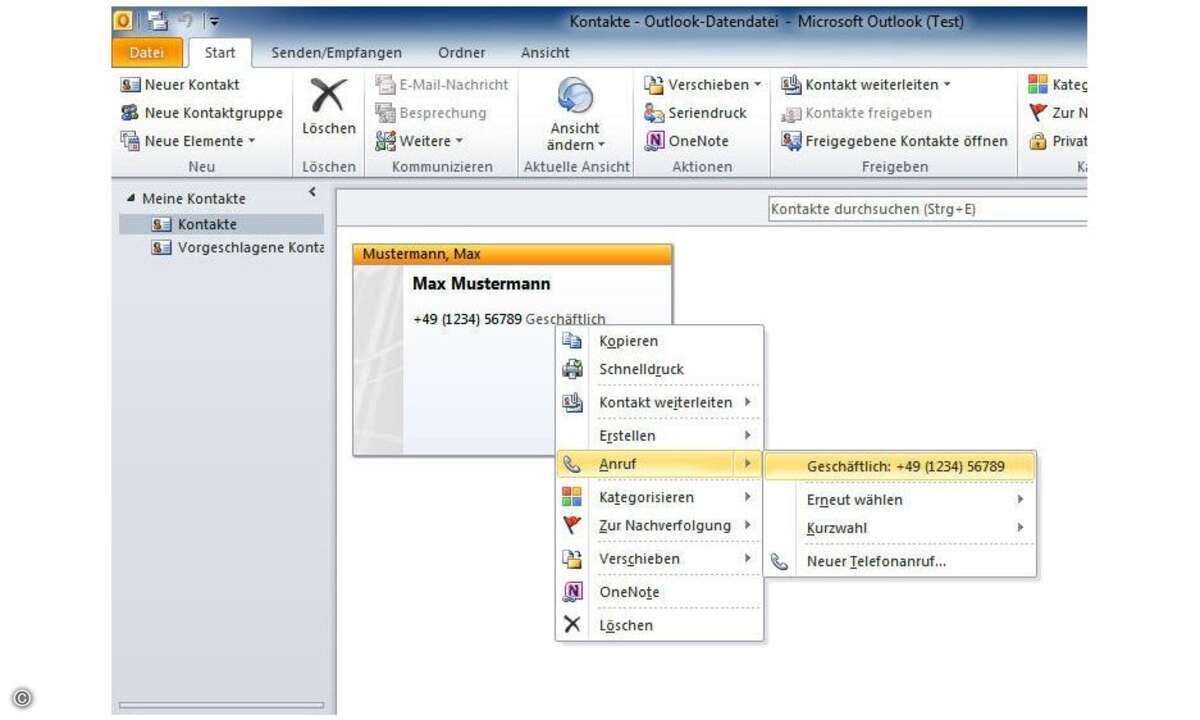Image resolution: width=1200 pixels, height=720 pixels.
Task: Open the Verschieben context submenu
Action: [659, 558]
